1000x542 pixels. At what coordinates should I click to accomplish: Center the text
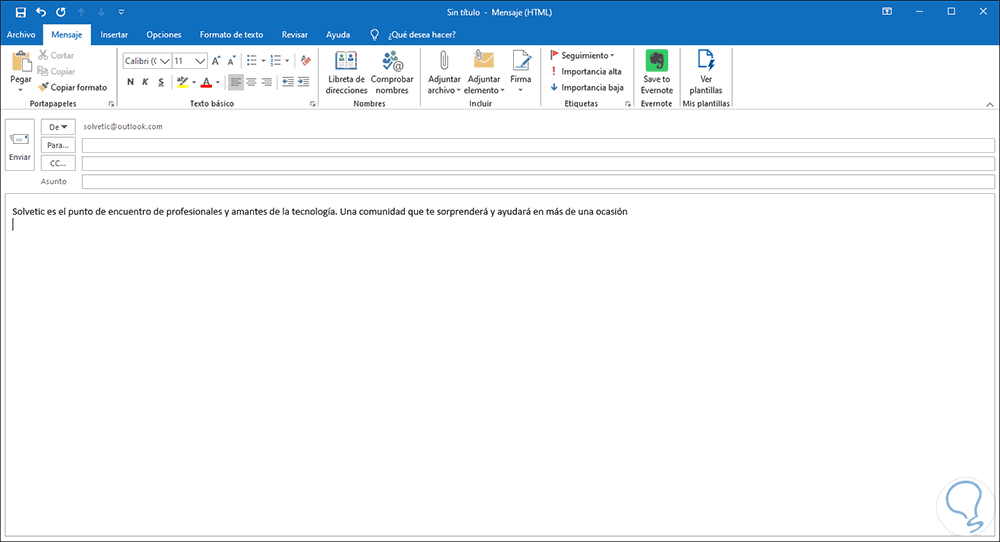click(x=251, y=82)
